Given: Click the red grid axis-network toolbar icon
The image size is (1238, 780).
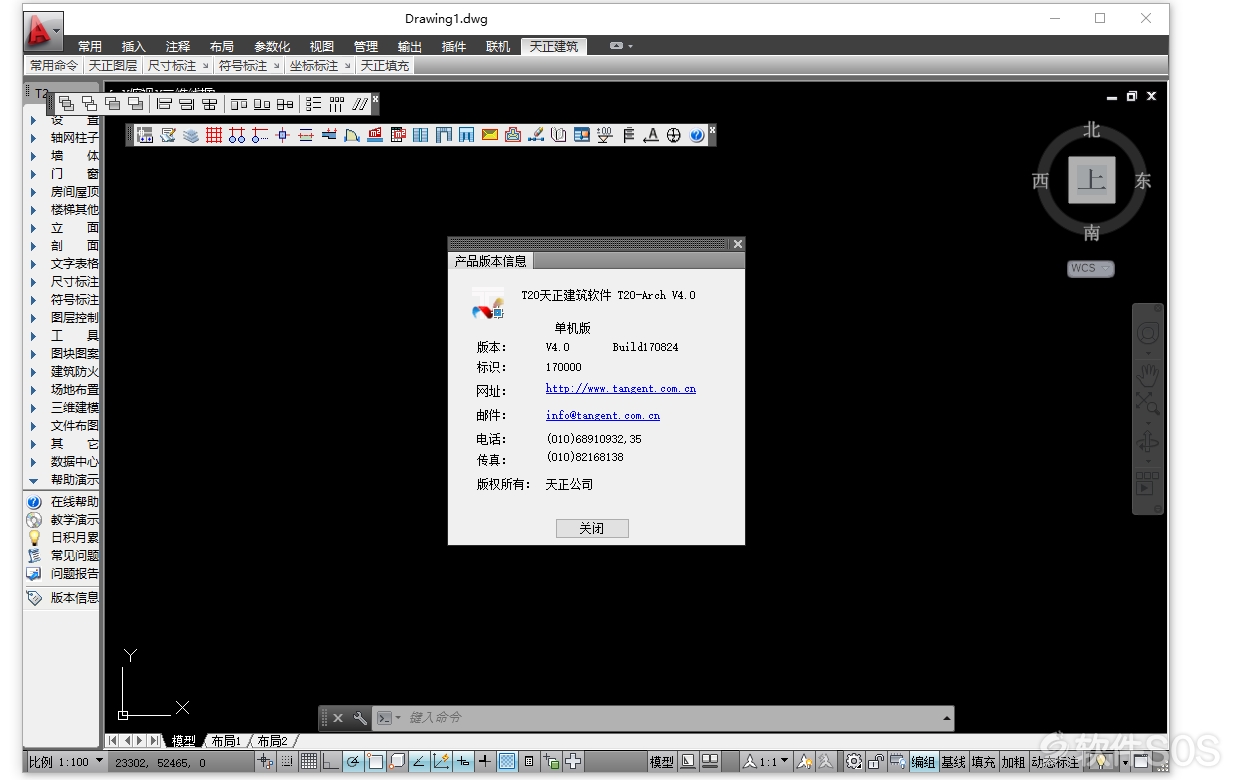Looking at the screenshot, I should pos(214,135).
